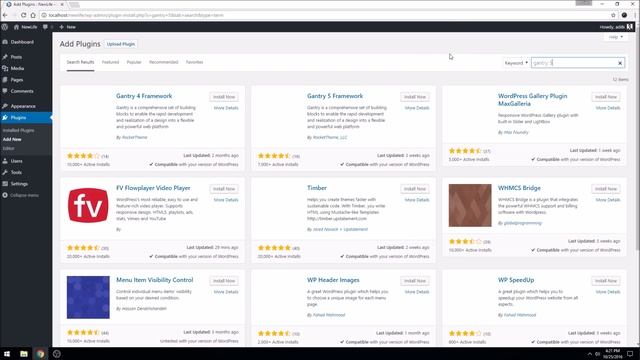Bookmark this page with the star
640x360 pixels.
tap(613, 15)
